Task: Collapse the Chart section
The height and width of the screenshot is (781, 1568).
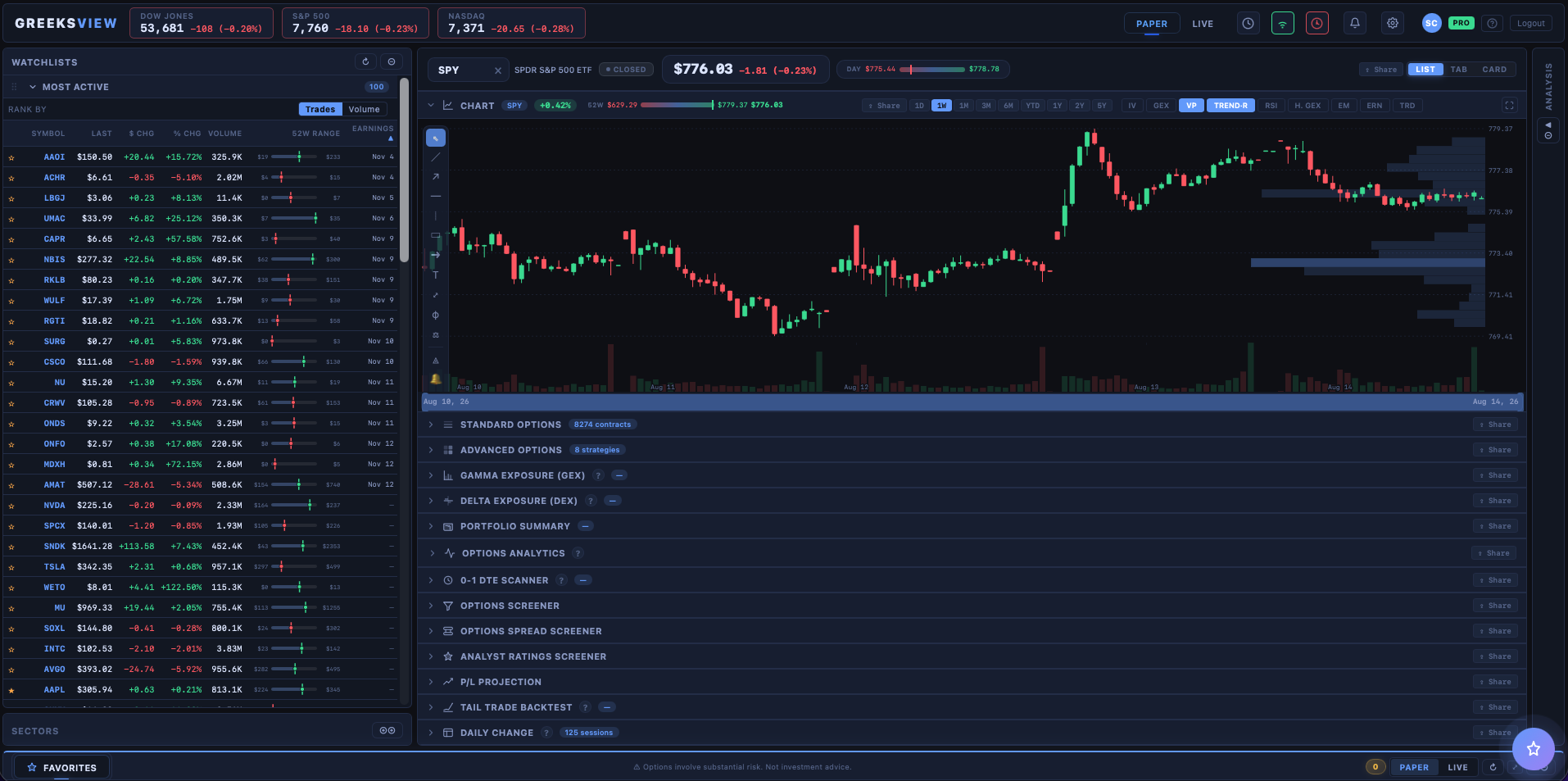Action: pyautogui.click(x=431, y=106)
